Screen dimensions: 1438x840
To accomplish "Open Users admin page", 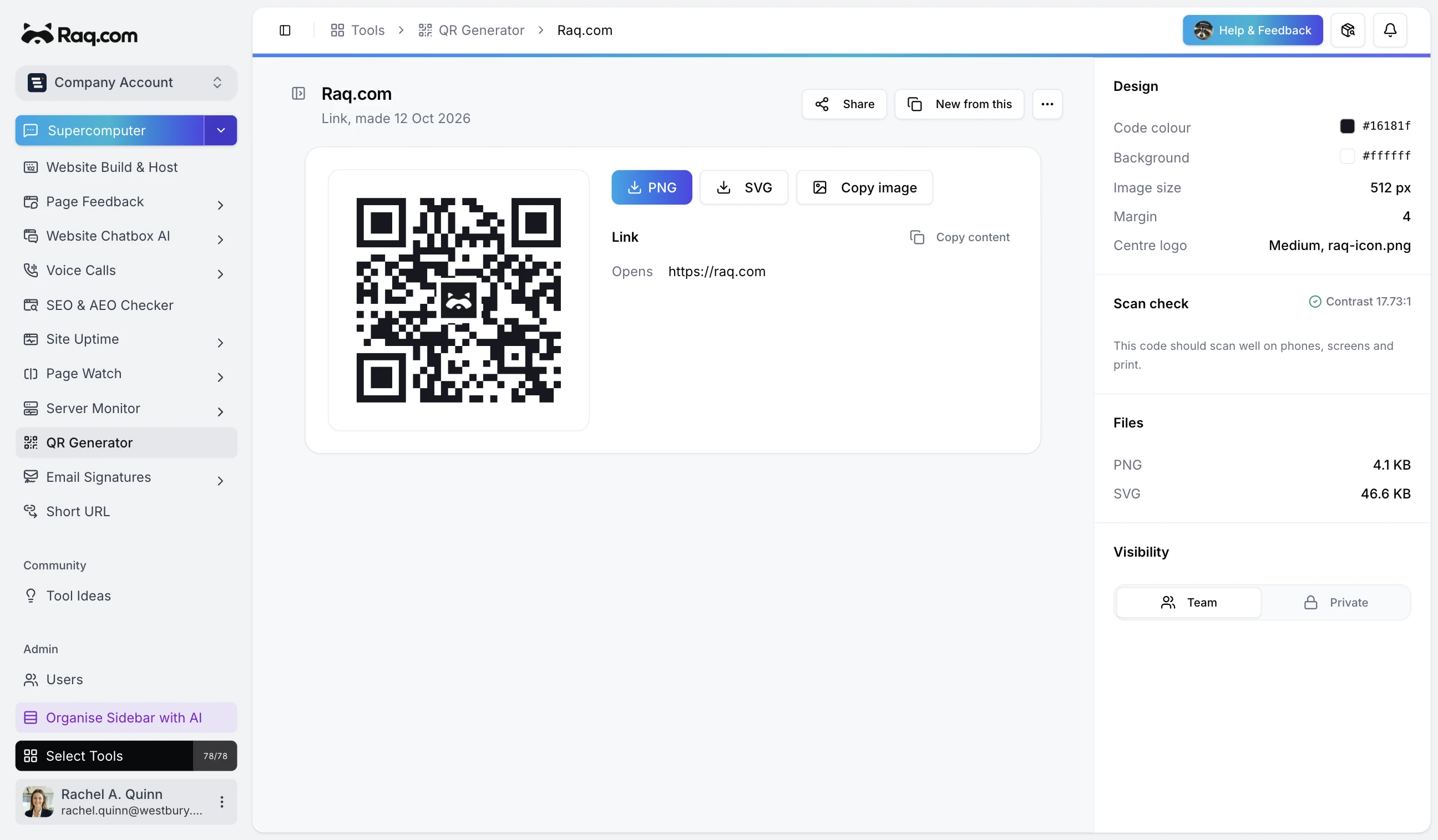I will point(126,679).
